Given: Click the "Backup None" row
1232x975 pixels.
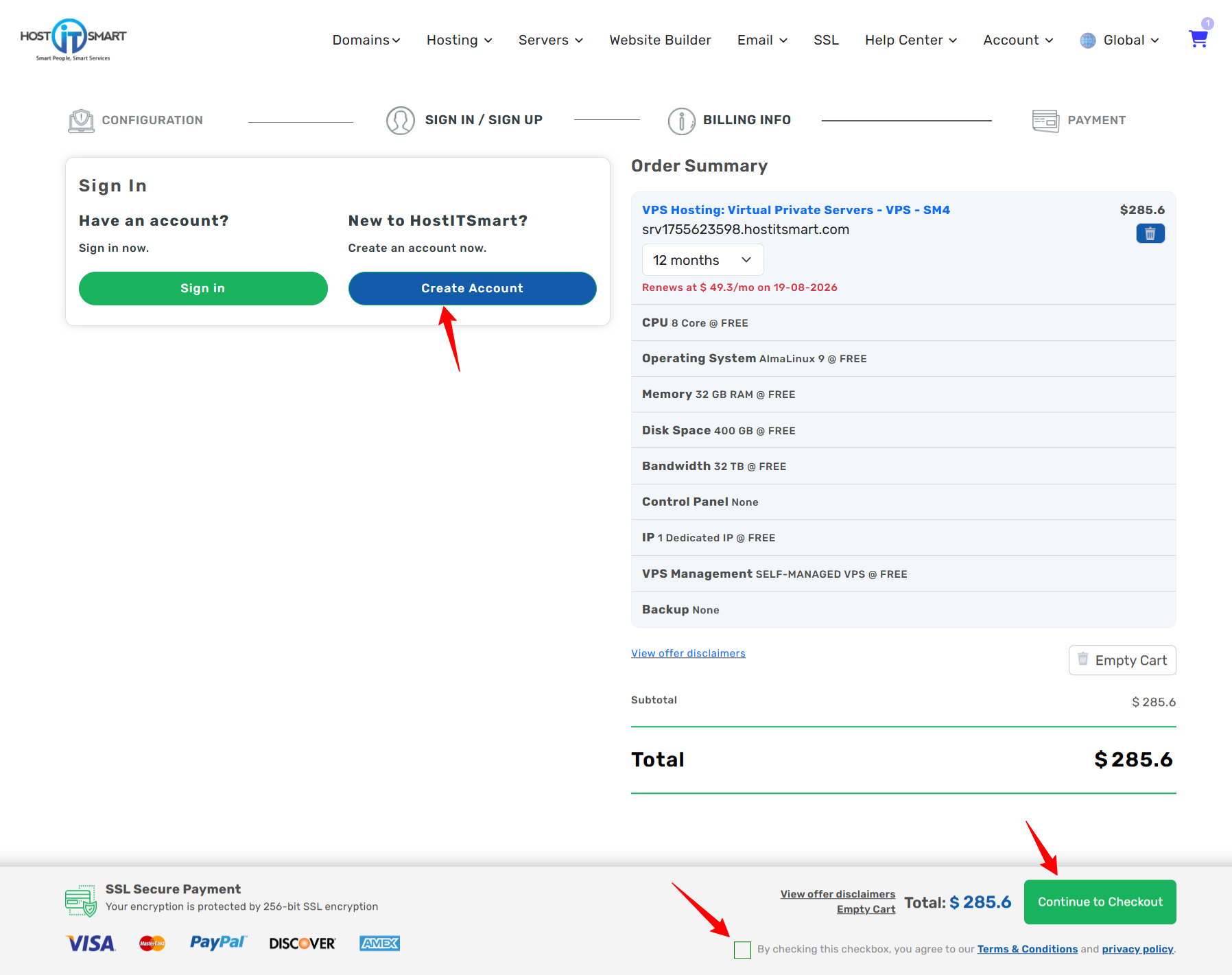Looking at the screenshot, I should tap(903, 609).
